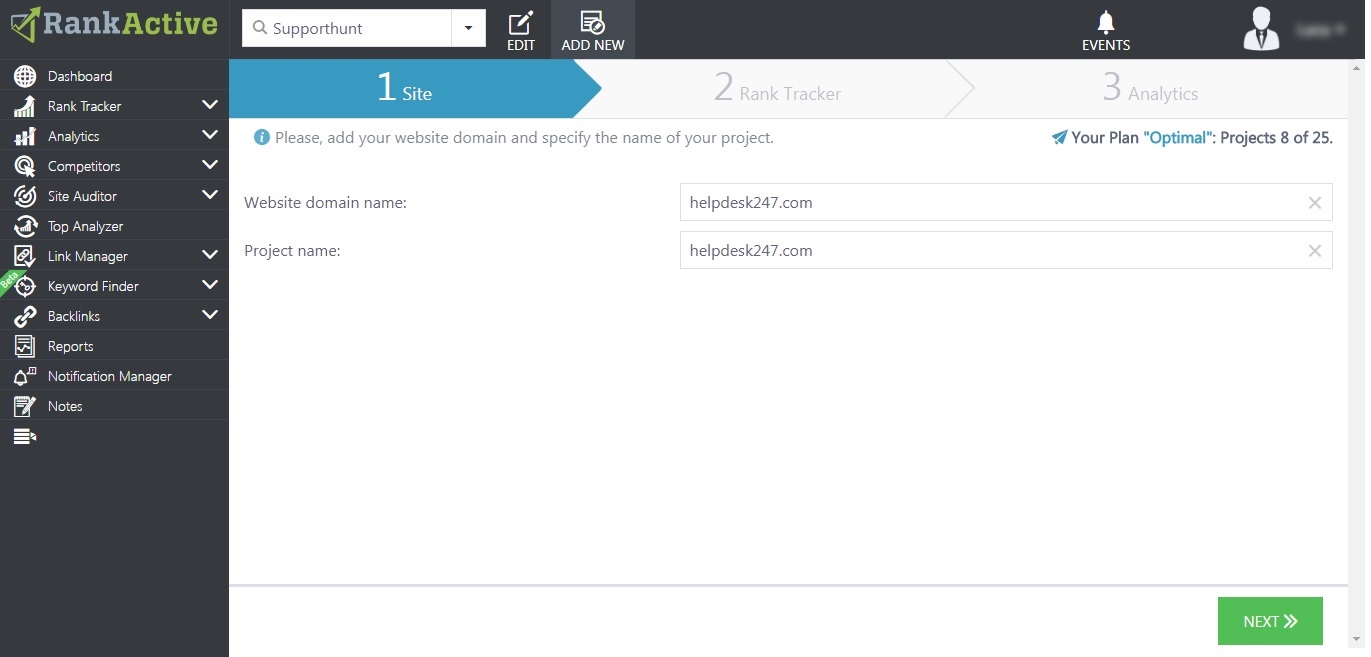Open the Dashboard globe icon
Viewport: 1371px width, 657px height.
tap(25, 76)
